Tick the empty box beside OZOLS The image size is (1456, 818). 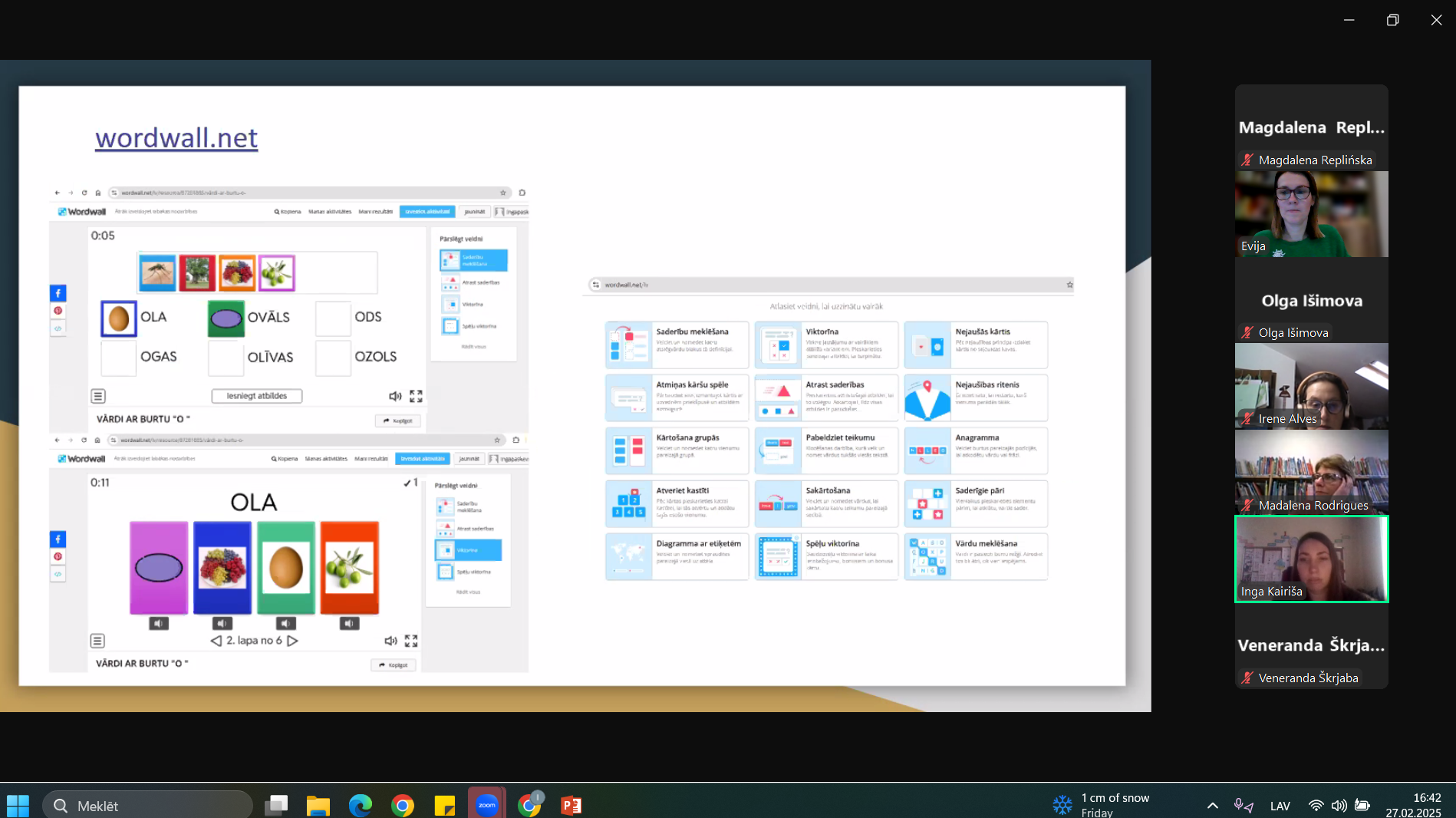333,358
